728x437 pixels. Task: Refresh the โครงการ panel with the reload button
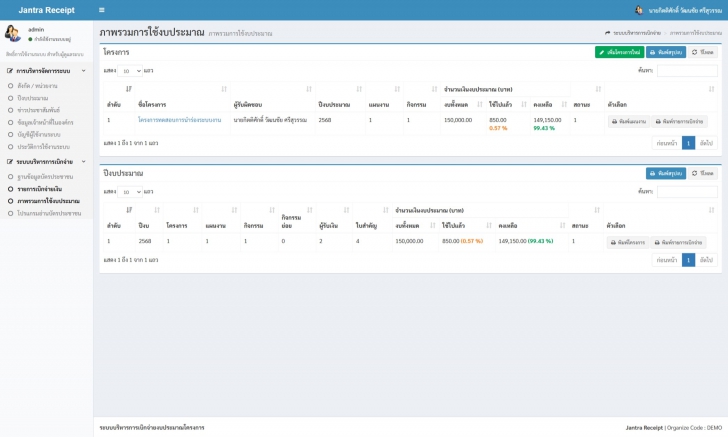tap(702, 52)
